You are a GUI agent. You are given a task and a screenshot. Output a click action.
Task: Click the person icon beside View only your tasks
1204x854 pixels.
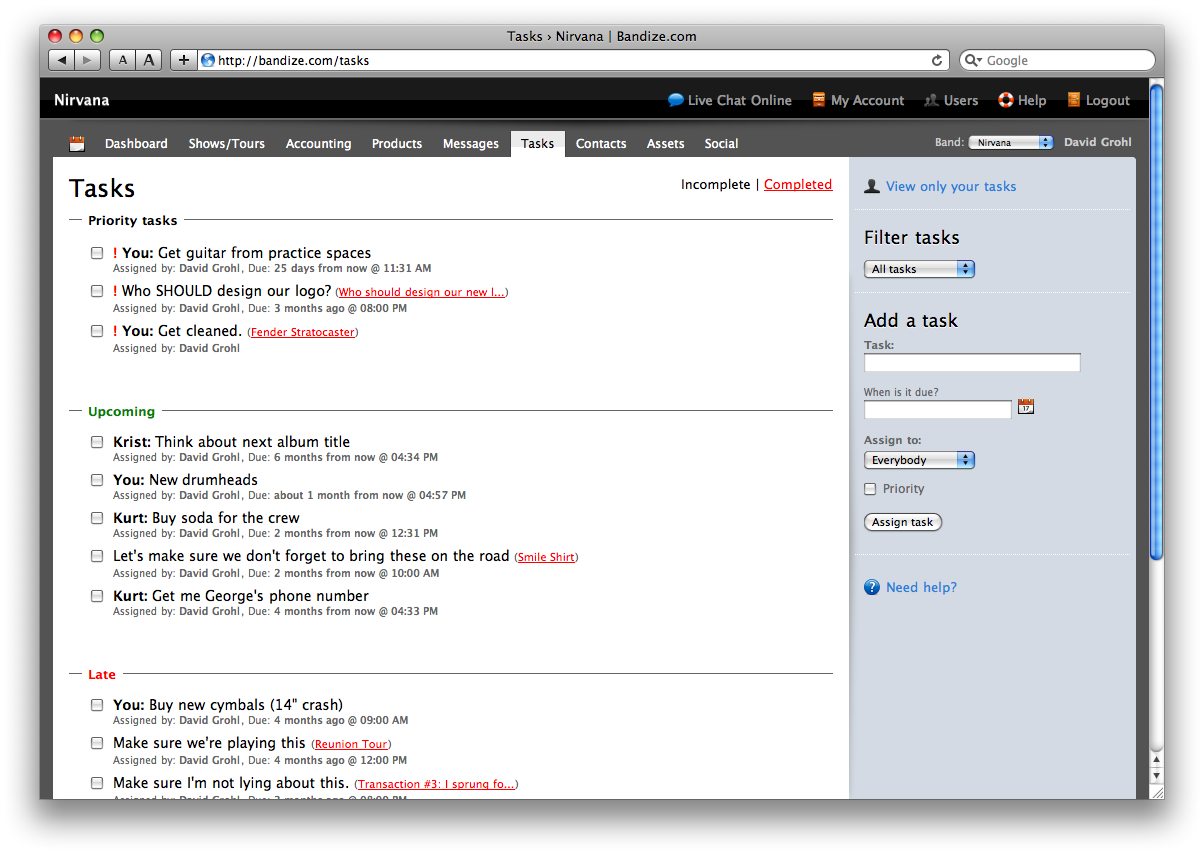(x=872, y=186)
